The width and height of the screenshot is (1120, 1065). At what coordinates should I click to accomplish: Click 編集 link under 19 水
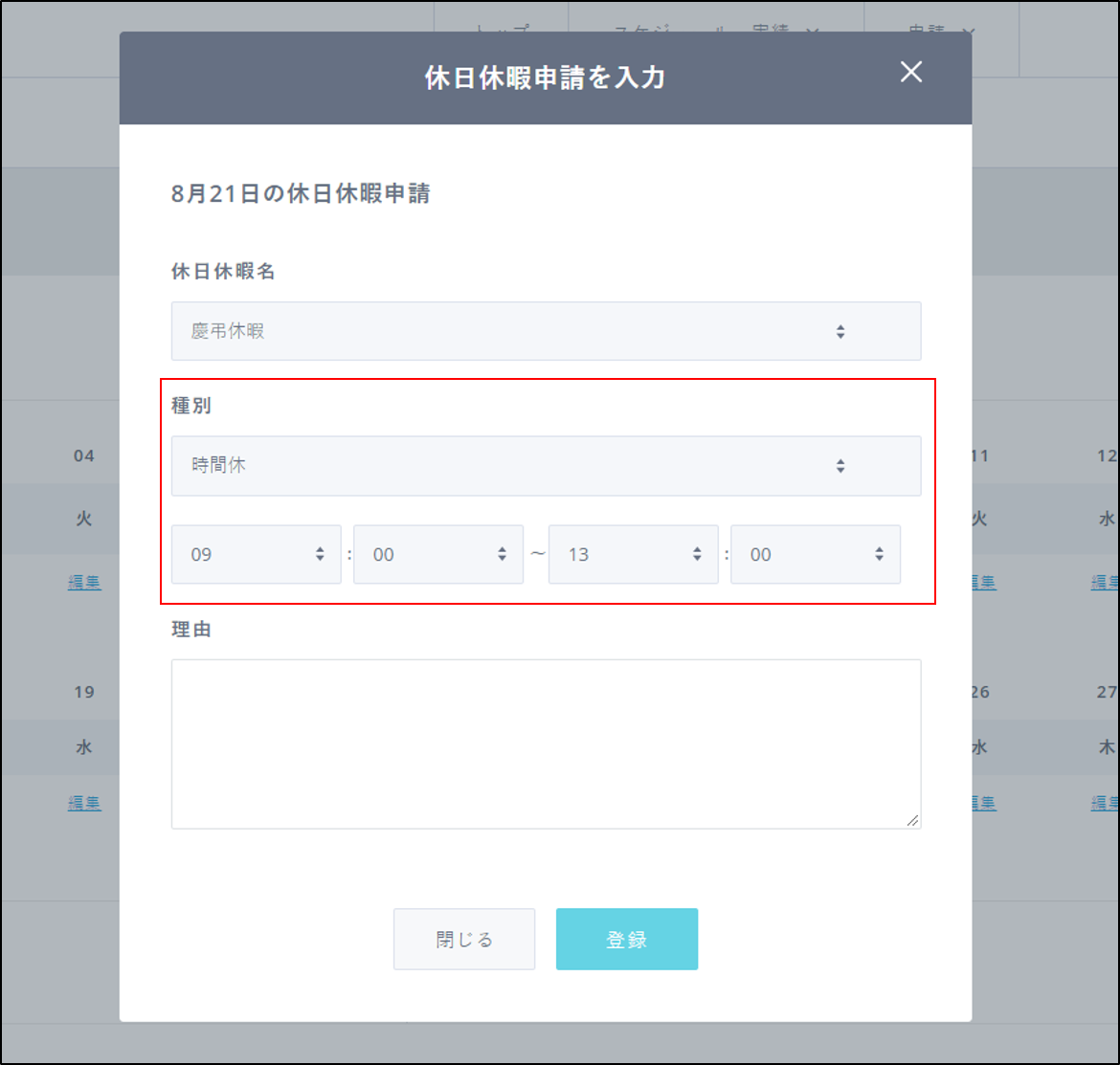point(84,803)
